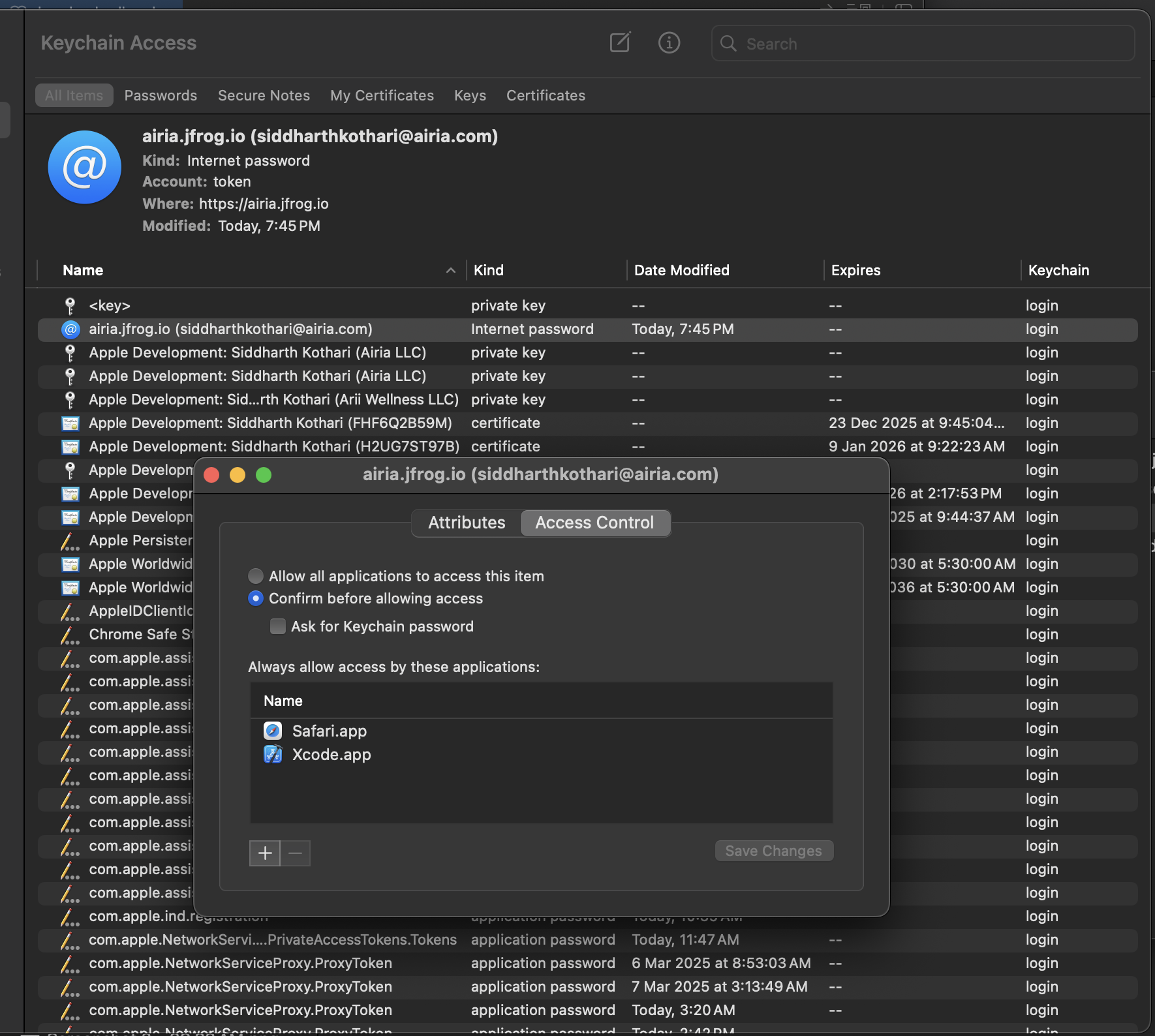Sort the list by Expires column header
The height and width of the screenshot is (1036, 1155).
[855, 270]
